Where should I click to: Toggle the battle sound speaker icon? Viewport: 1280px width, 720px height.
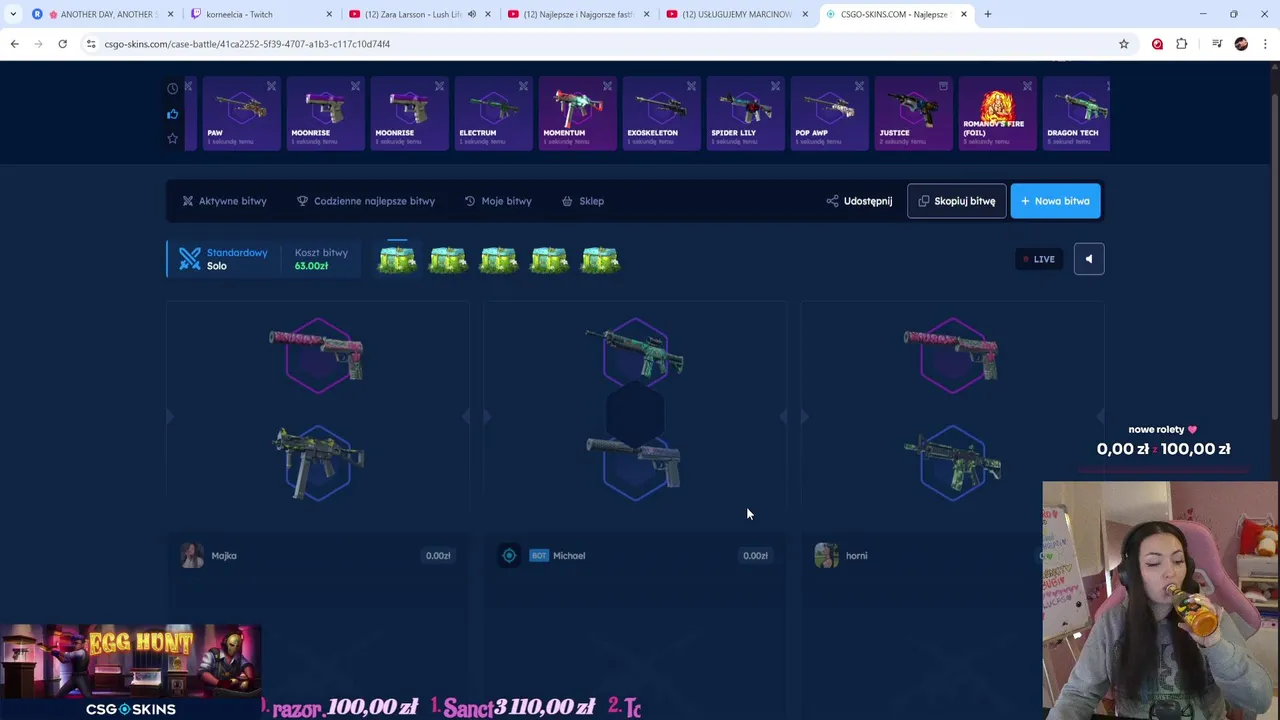point(1089,259)
